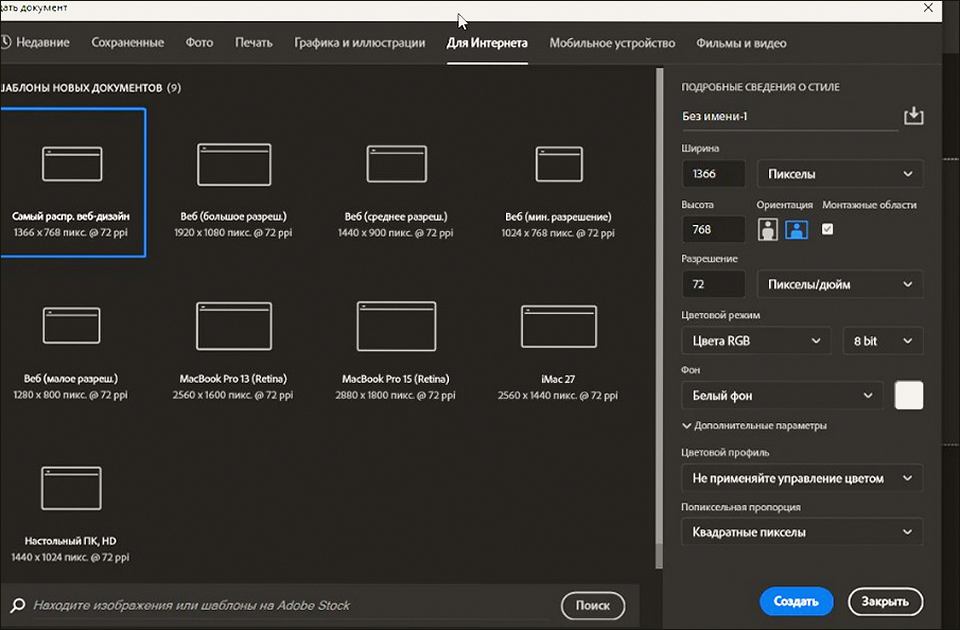Click the white background color swatch
Image resolution: width=960 pixels, height=630 pixels.
[x=909, y=396]
